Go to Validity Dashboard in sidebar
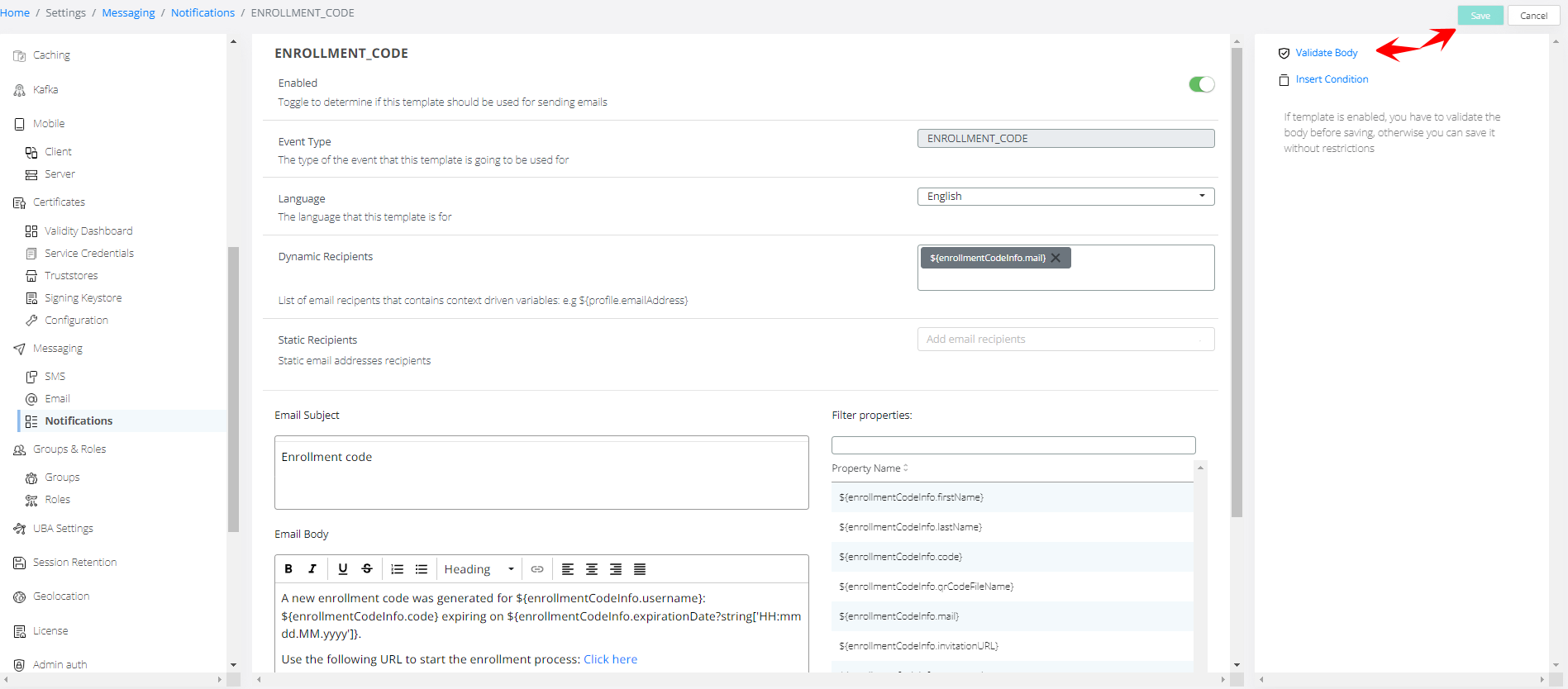This screenshot has width=1568, height=689. coord(88,231)
